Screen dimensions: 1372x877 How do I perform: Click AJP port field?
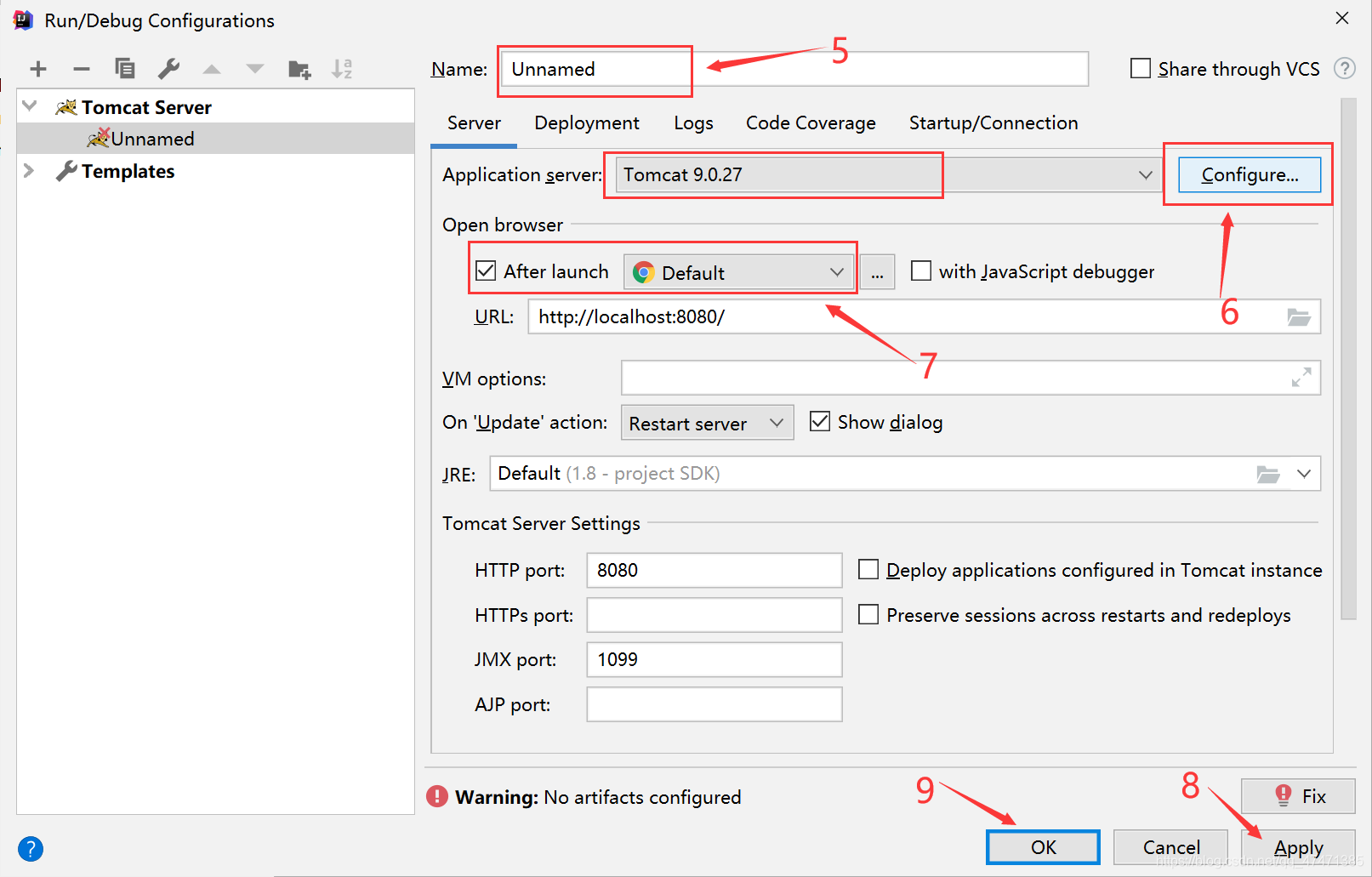[714, 704]
